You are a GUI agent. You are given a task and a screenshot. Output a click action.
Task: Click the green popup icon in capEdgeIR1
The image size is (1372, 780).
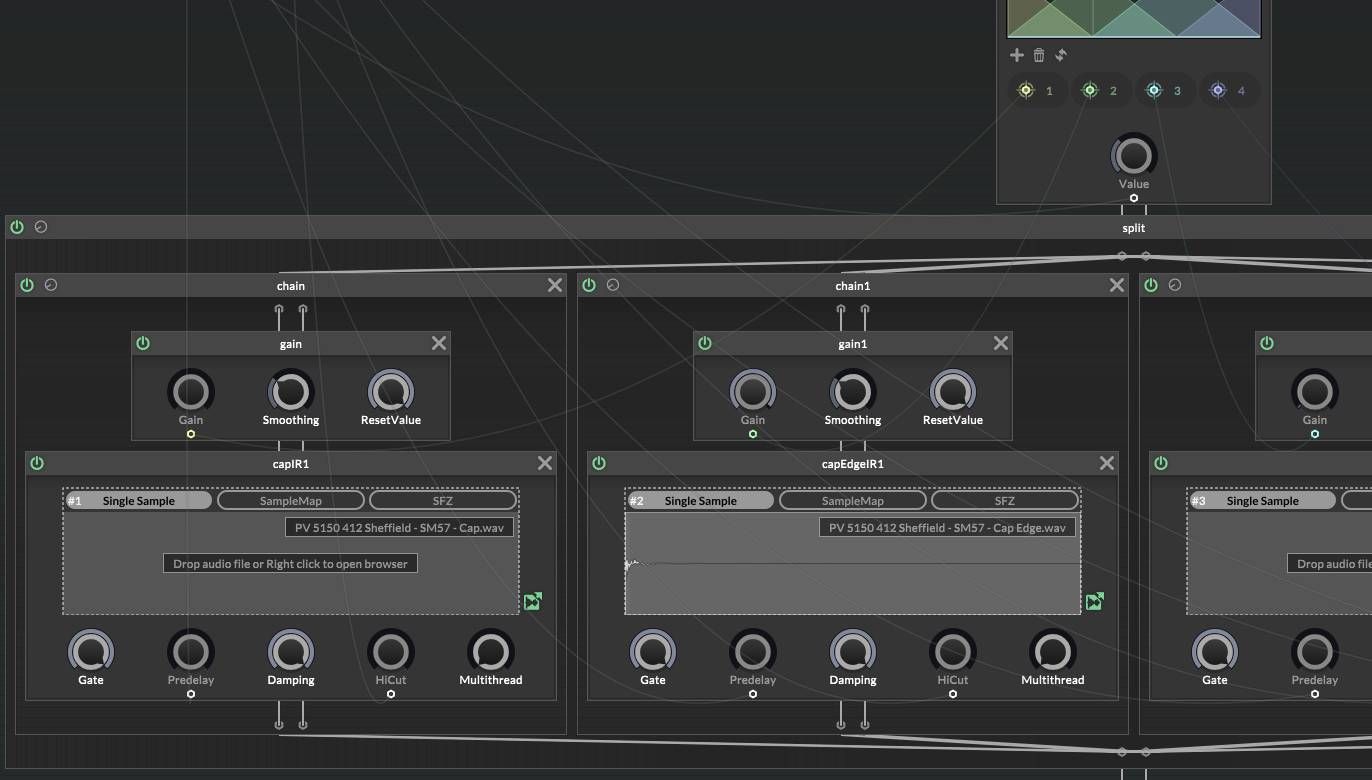(x=1095, y=601)
